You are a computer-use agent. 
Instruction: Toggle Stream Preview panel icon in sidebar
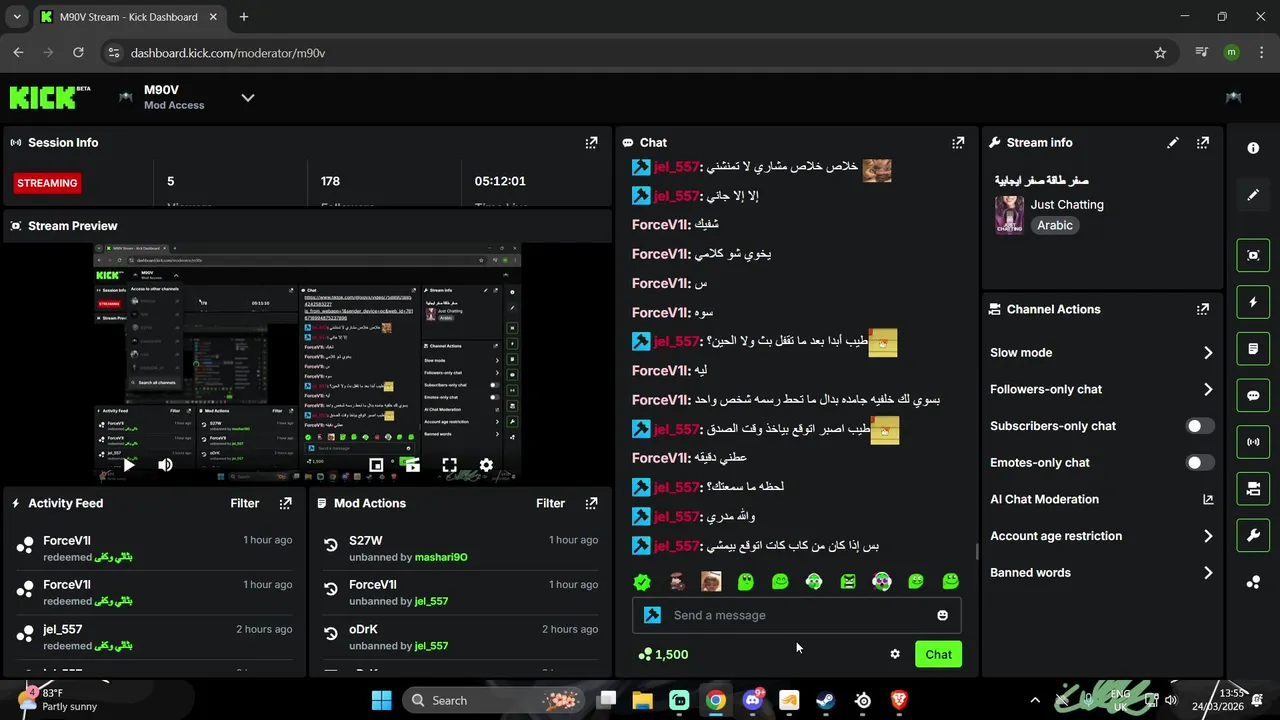(1253, 255)
